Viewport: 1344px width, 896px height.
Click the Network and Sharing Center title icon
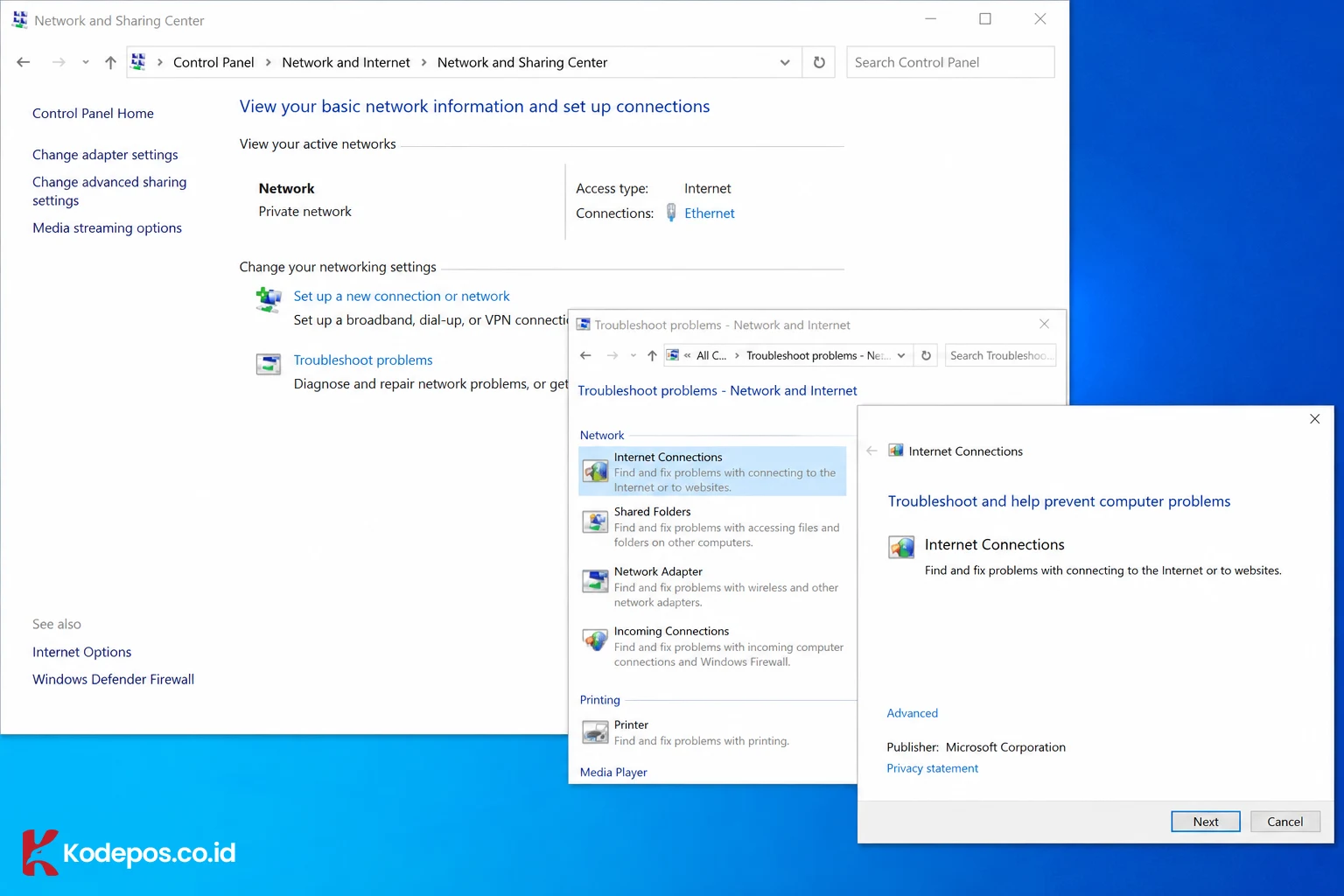pos(20,20)
